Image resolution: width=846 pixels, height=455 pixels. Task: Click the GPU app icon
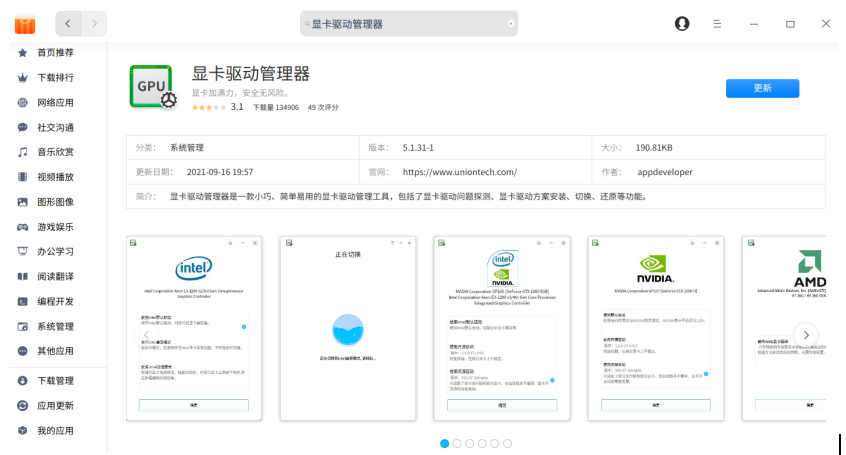click(x=153, y=87)
